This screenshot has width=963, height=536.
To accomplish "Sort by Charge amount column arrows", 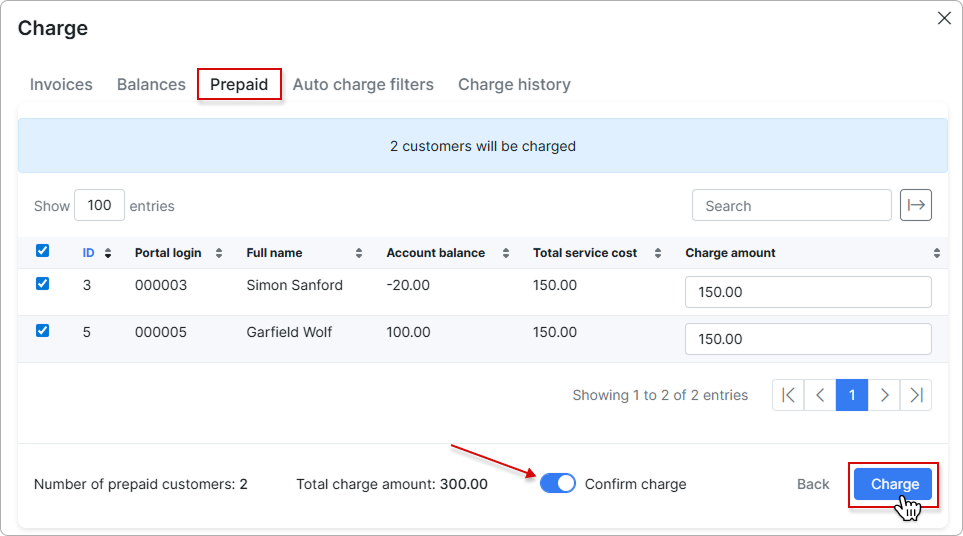I will coord(936,253).
